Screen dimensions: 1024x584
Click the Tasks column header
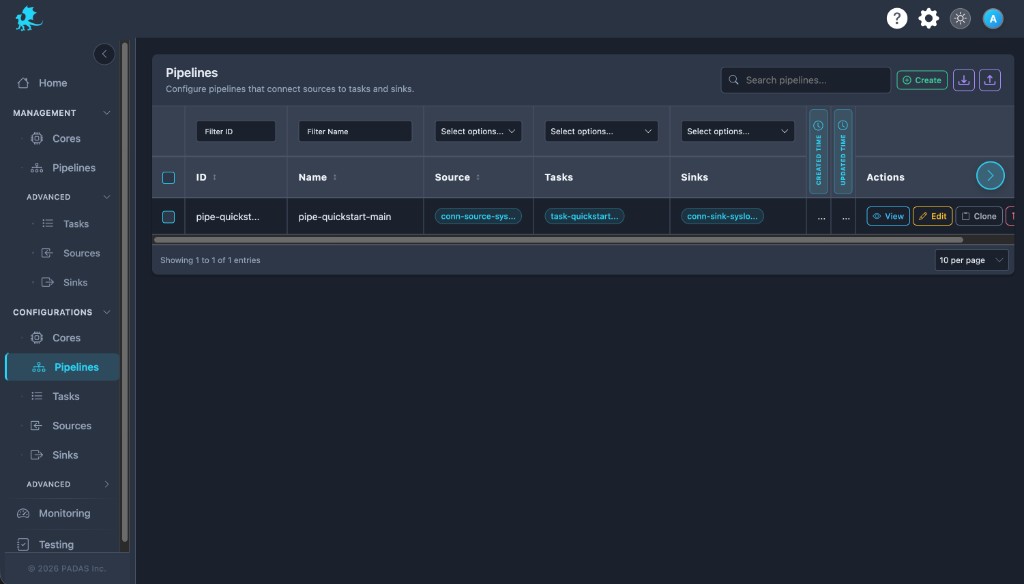558,178
